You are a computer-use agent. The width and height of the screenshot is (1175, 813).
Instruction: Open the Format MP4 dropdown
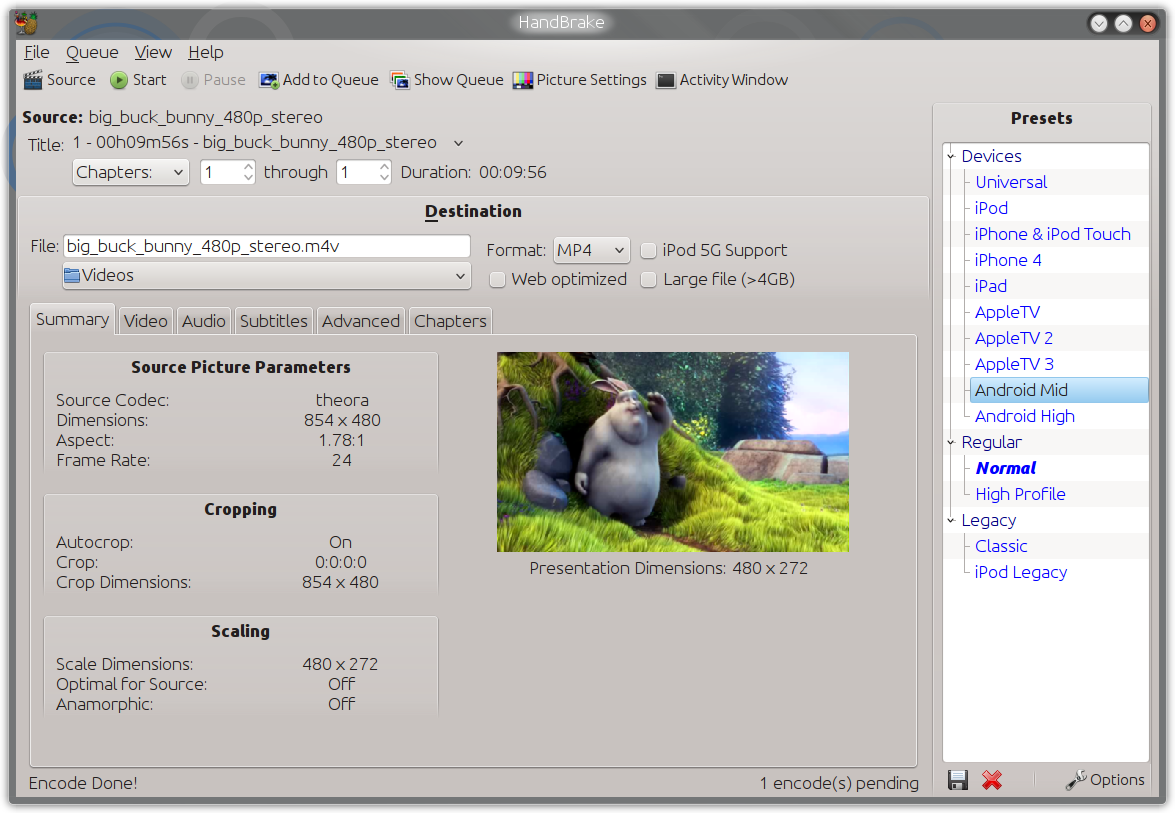[591, 250]
